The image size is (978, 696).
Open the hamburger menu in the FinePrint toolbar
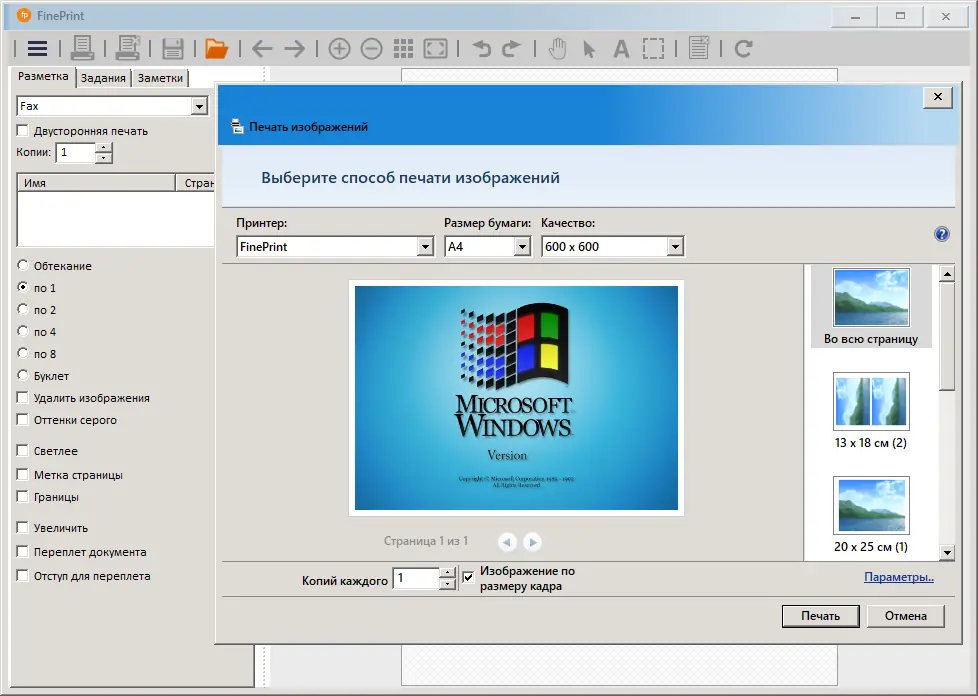37,49
